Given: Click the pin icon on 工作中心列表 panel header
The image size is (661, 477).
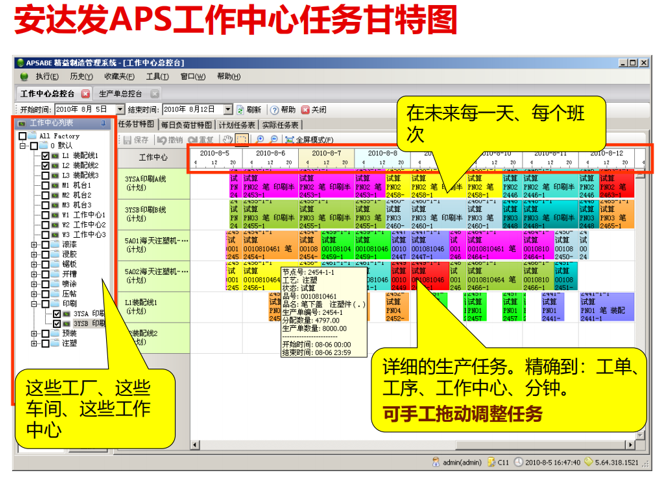Looking at the screenshot, I should [103, 123].
